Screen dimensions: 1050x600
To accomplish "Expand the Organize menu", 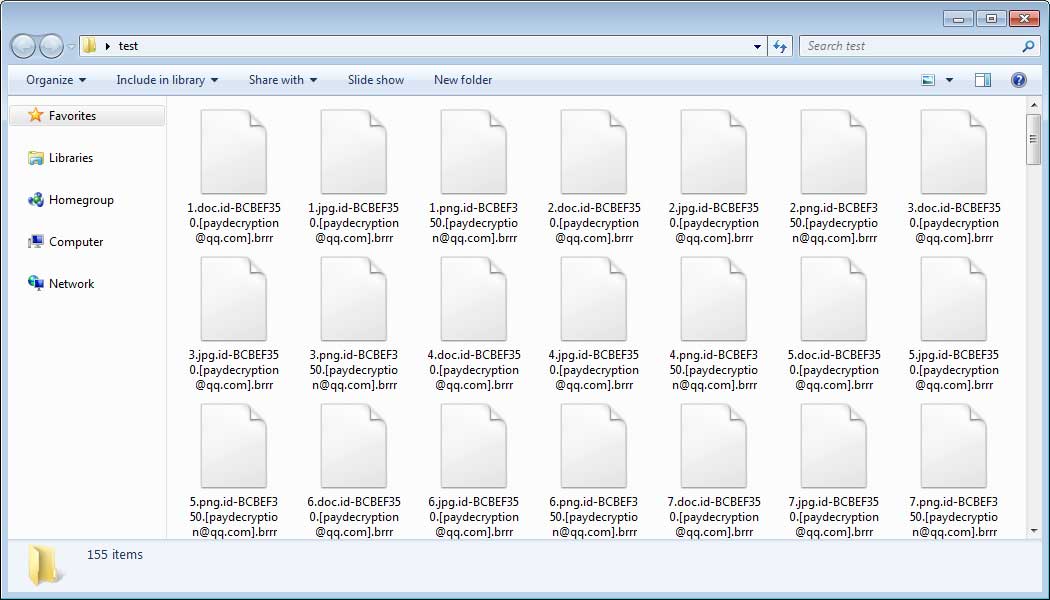I will 56,80.
